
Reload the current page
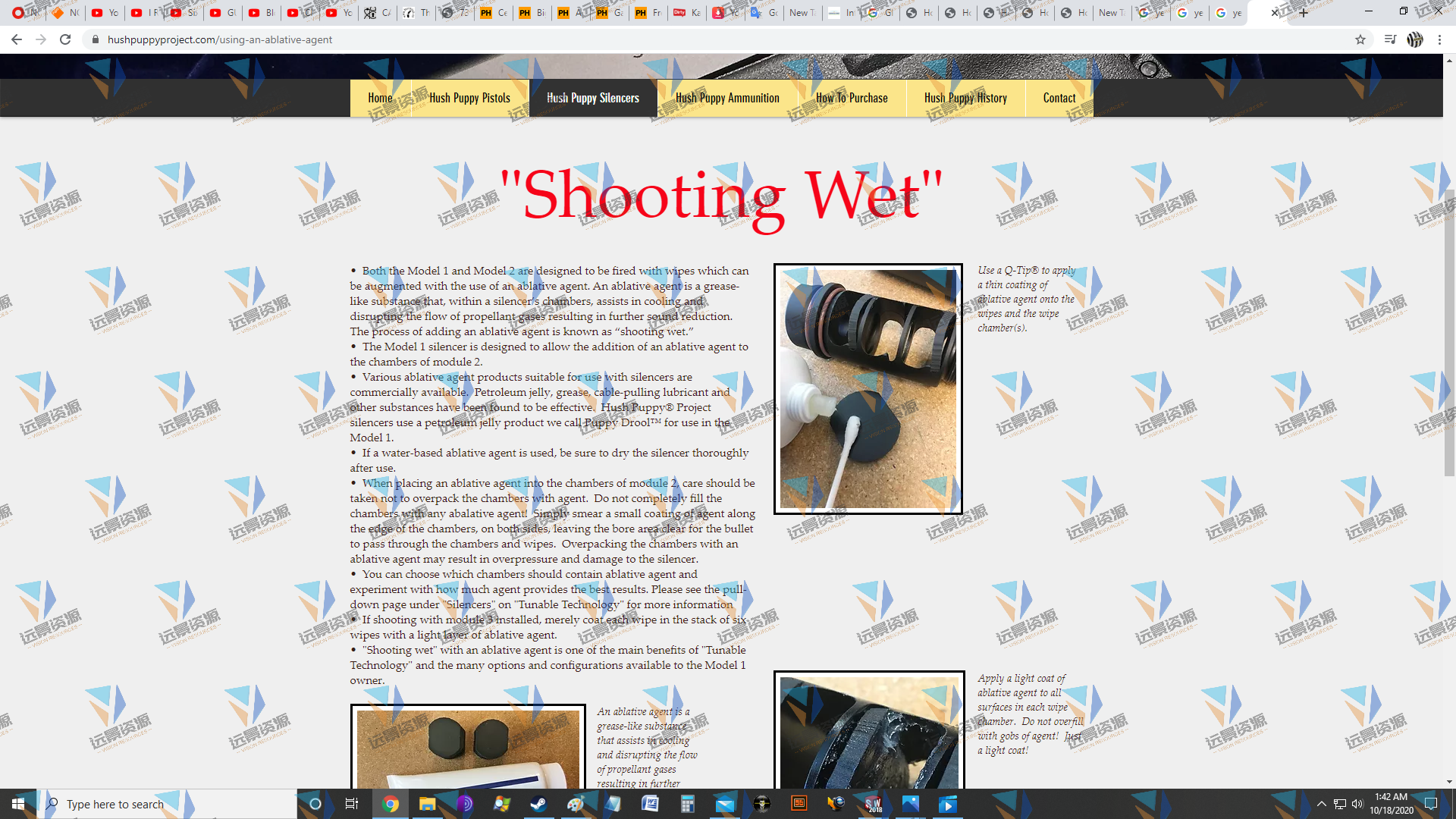(65, 39)
